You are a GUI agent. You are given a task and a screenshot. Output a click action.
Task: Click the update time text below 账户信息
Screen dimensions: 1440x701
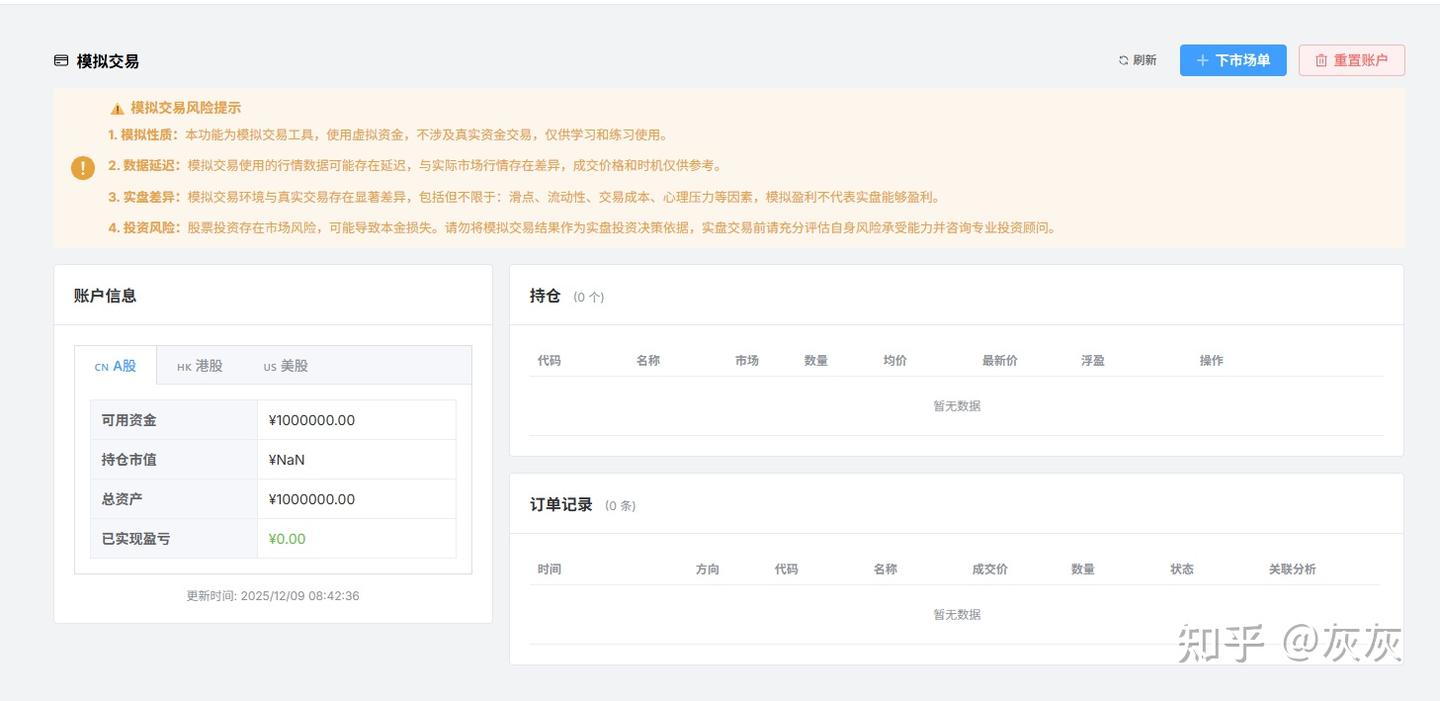click(273, 595)
